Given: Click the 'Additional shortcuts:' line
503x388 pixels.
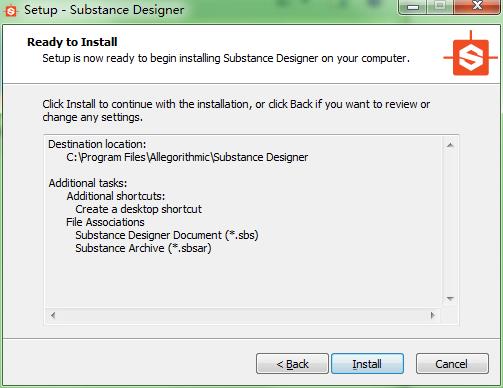Looking at the screenshot, I should [x=116, y=196].
